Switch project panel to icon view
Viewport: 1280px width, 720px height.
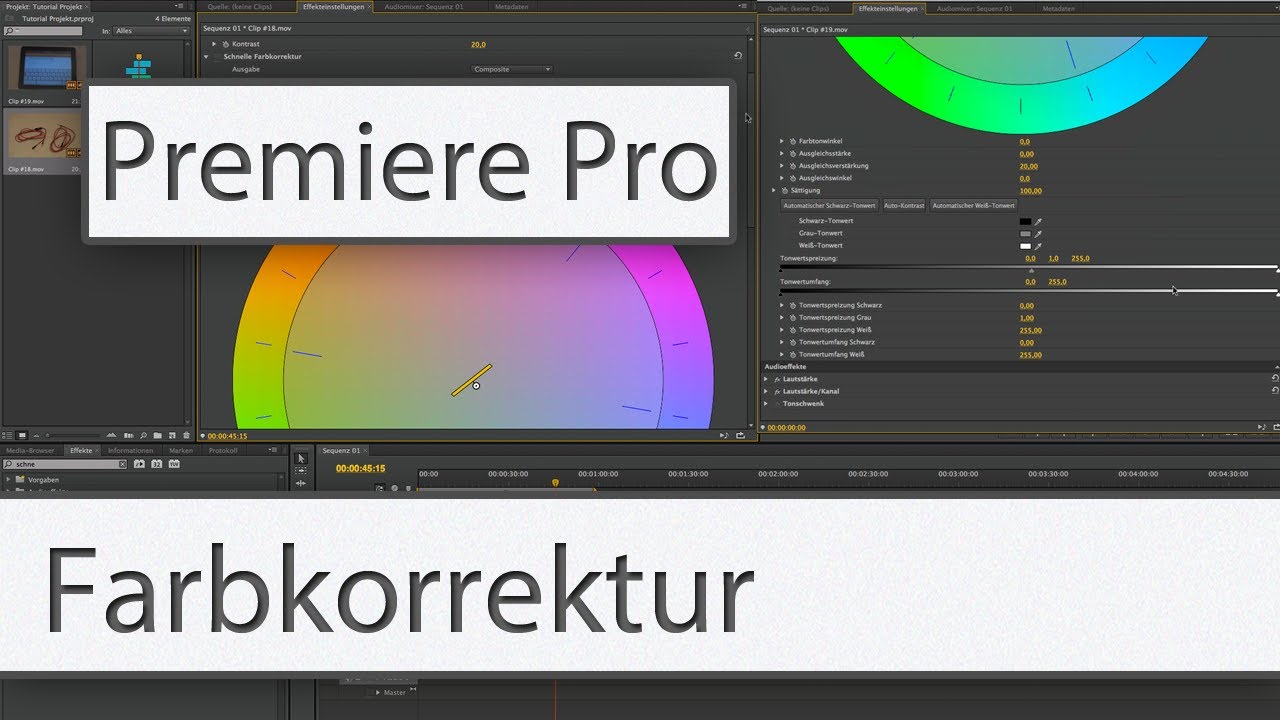[22, 436]
